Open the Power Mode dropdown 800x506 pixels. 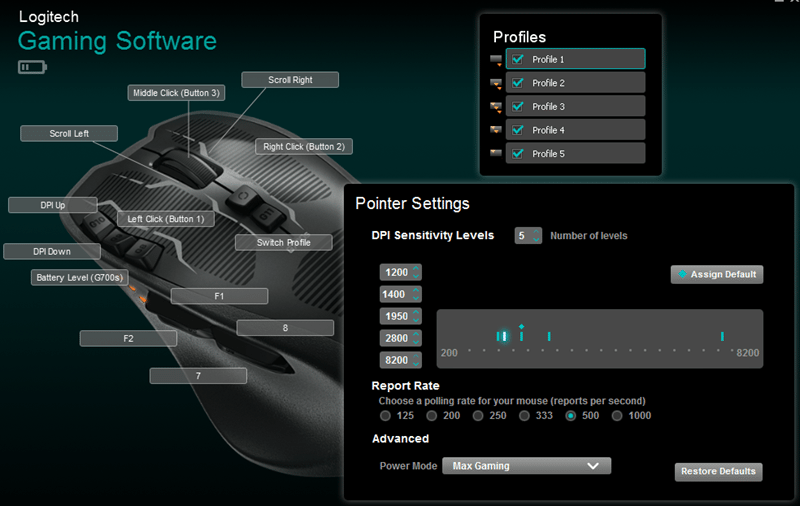(x=526, y=466)
